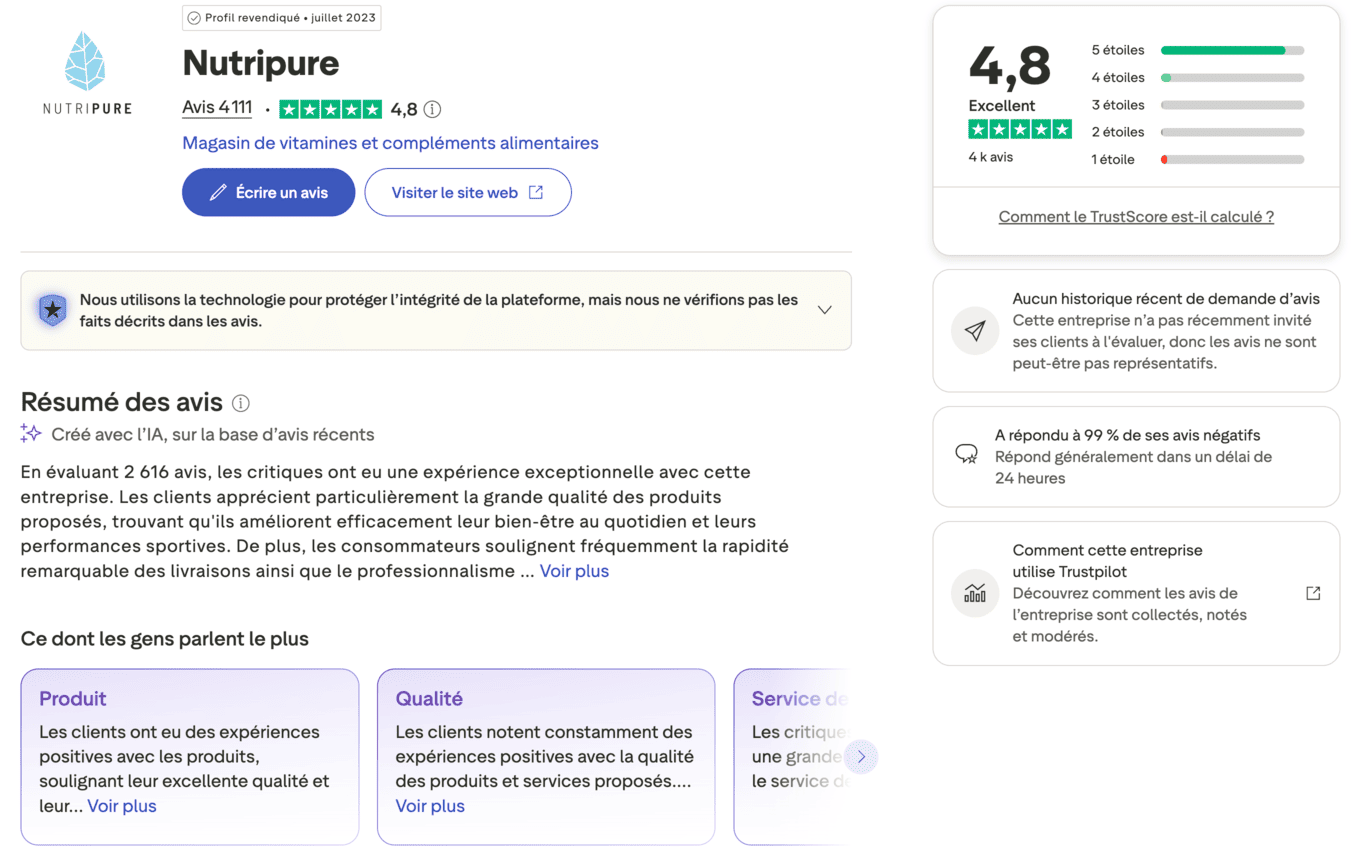Click Voir plus in the Produit card
This screenshot has width=1353, height=853.
[122, 806]
